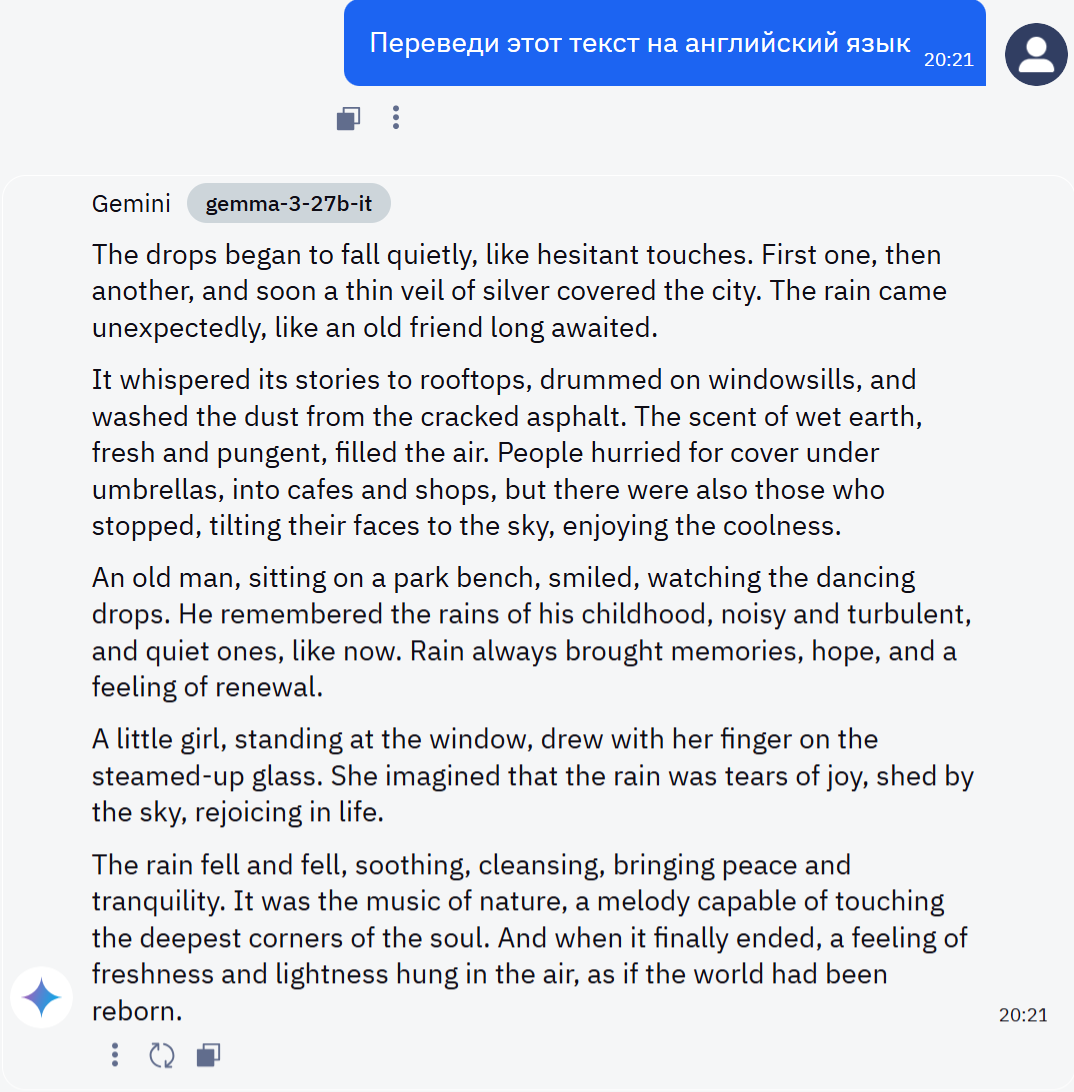Open more options under the user message
The height and width of the screenshot is (1092, 1074).
396,118
